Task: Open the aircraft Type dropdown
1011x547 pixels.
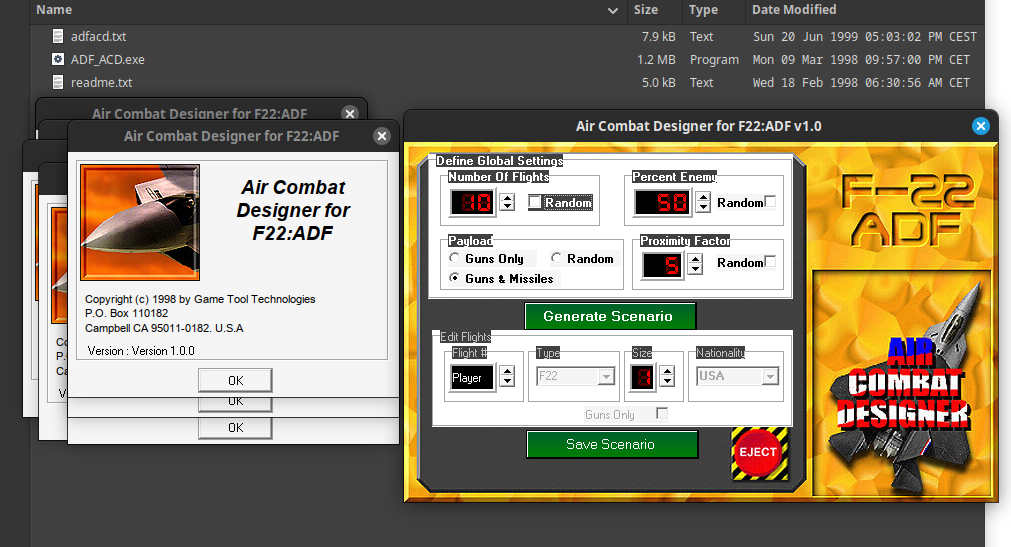Action: (606, 376)
